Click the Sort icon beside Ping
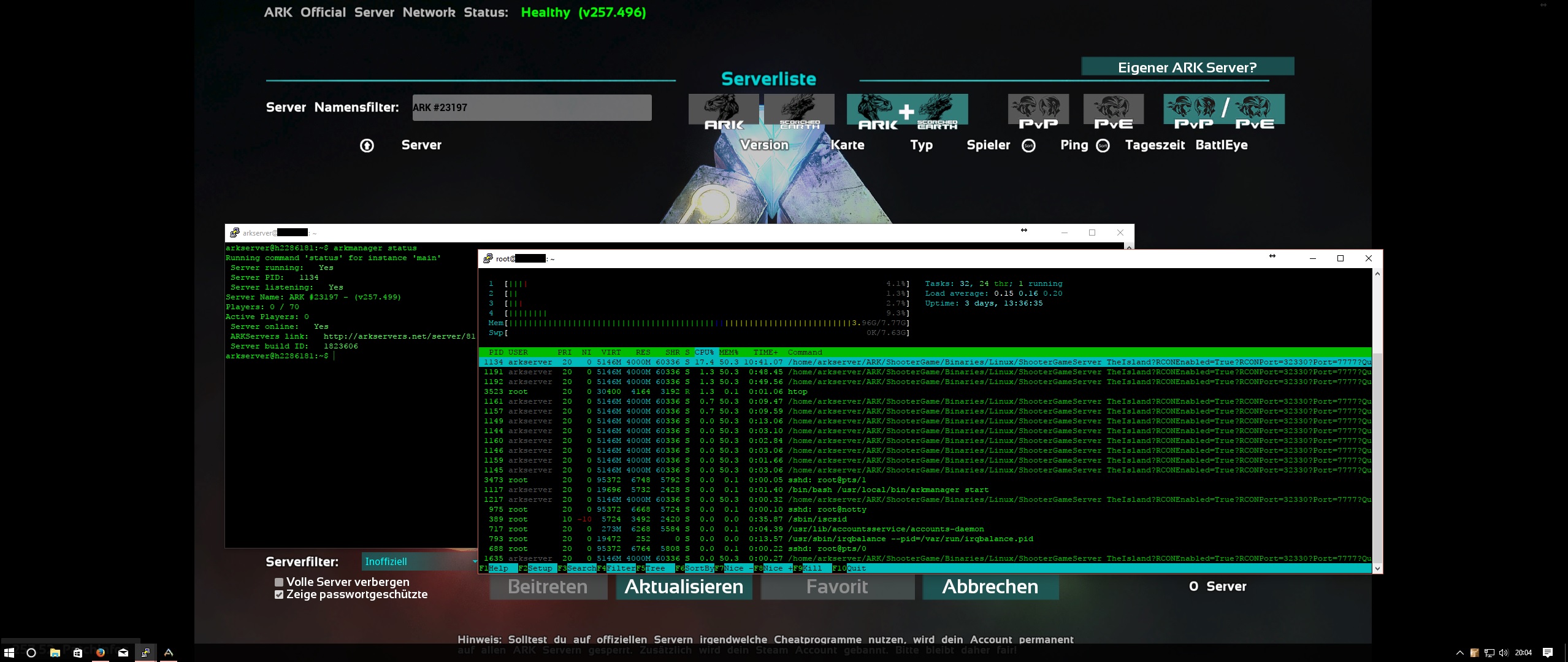 click(1103, 145)
